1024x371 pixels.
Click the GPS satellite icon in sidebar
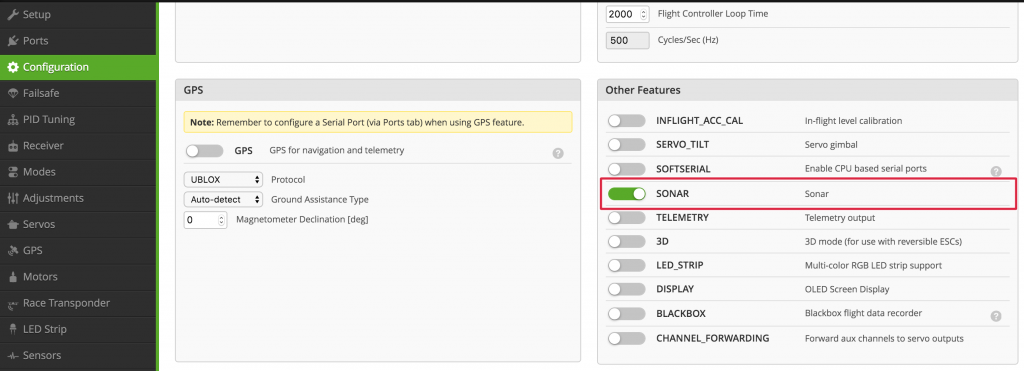(x=12, y=250)
